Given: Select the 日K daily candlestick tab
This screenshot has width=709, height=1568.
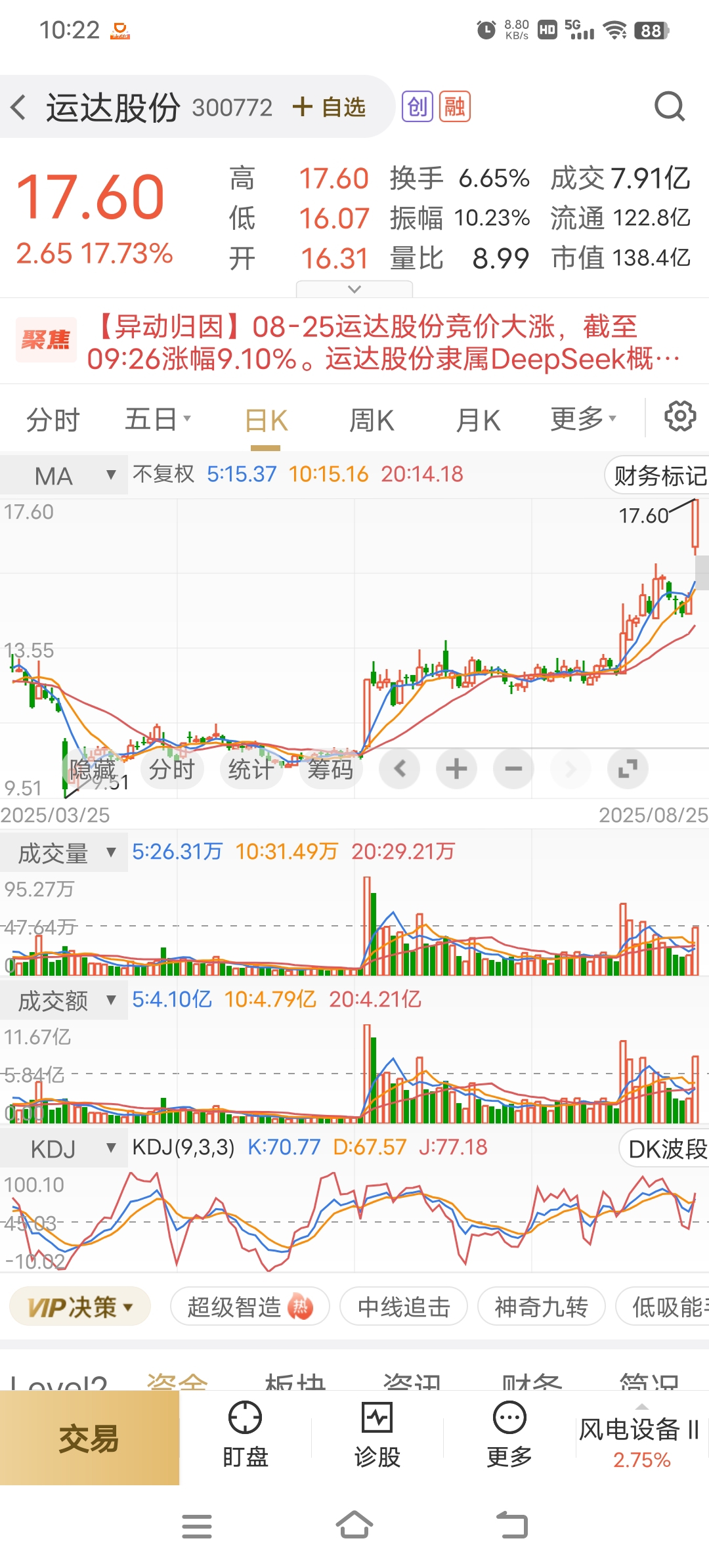Looking at the screenshot, I should coord(266,420).
